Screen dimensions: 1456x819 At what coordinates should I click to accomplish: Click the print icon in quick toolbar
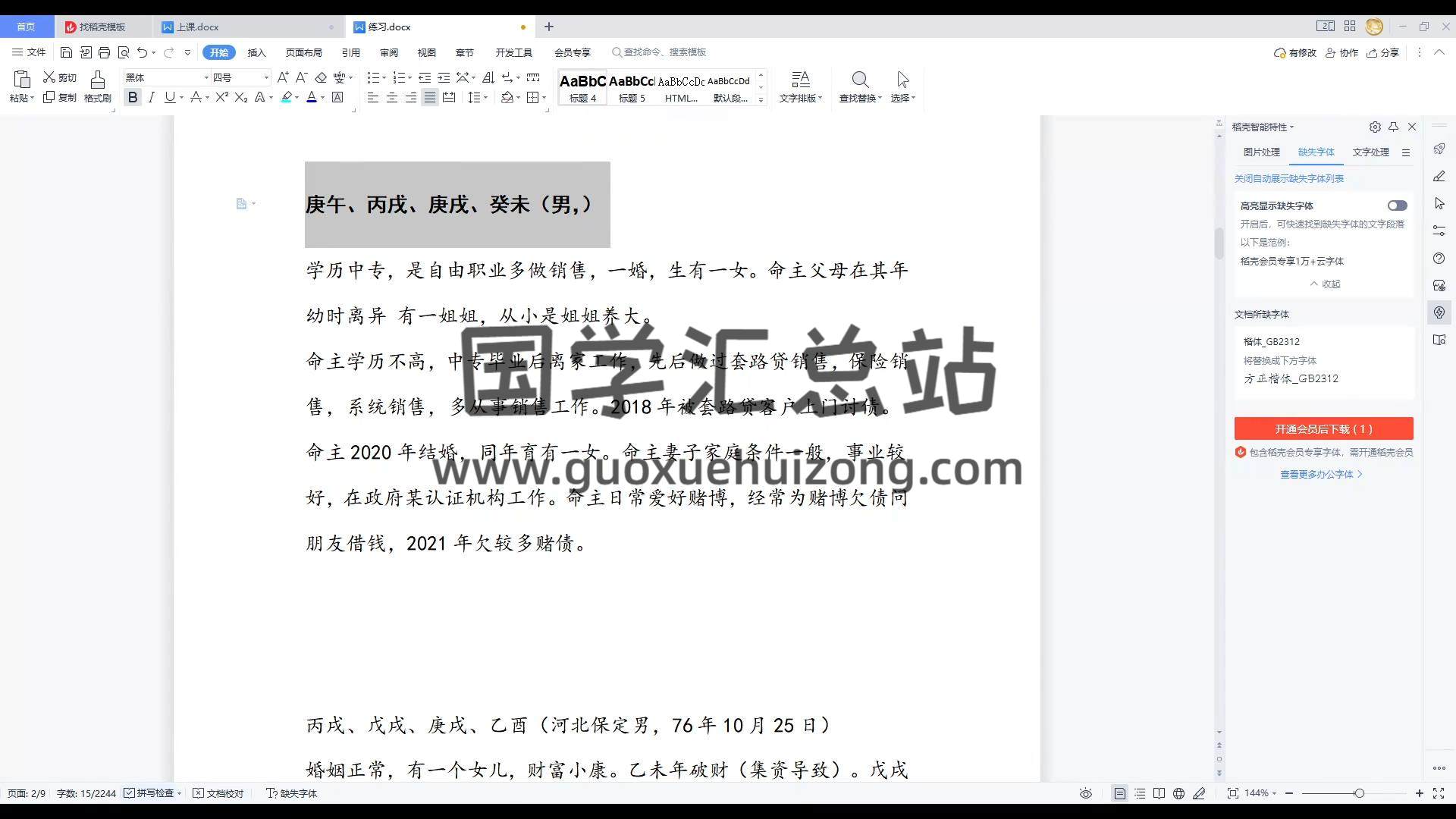(104, 52)
